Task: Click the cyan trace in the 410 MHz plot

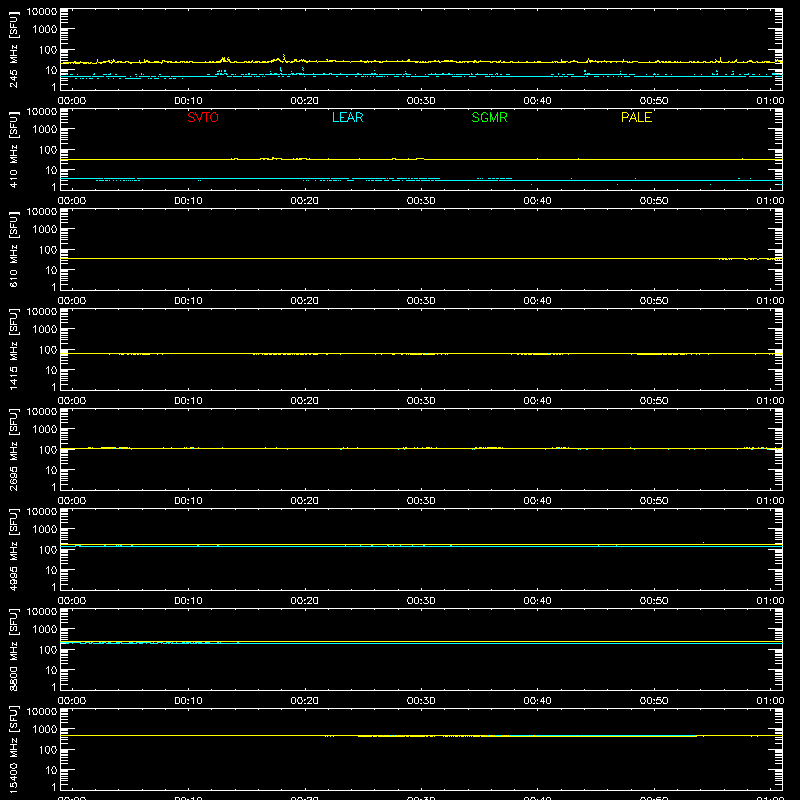Action: 421,180
